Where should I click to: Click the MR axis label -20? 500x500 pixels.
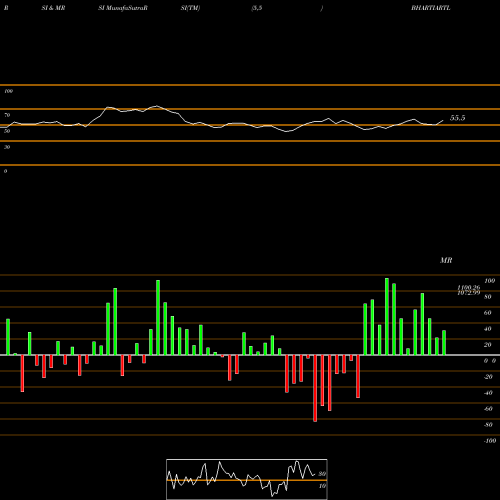(488, 377)
